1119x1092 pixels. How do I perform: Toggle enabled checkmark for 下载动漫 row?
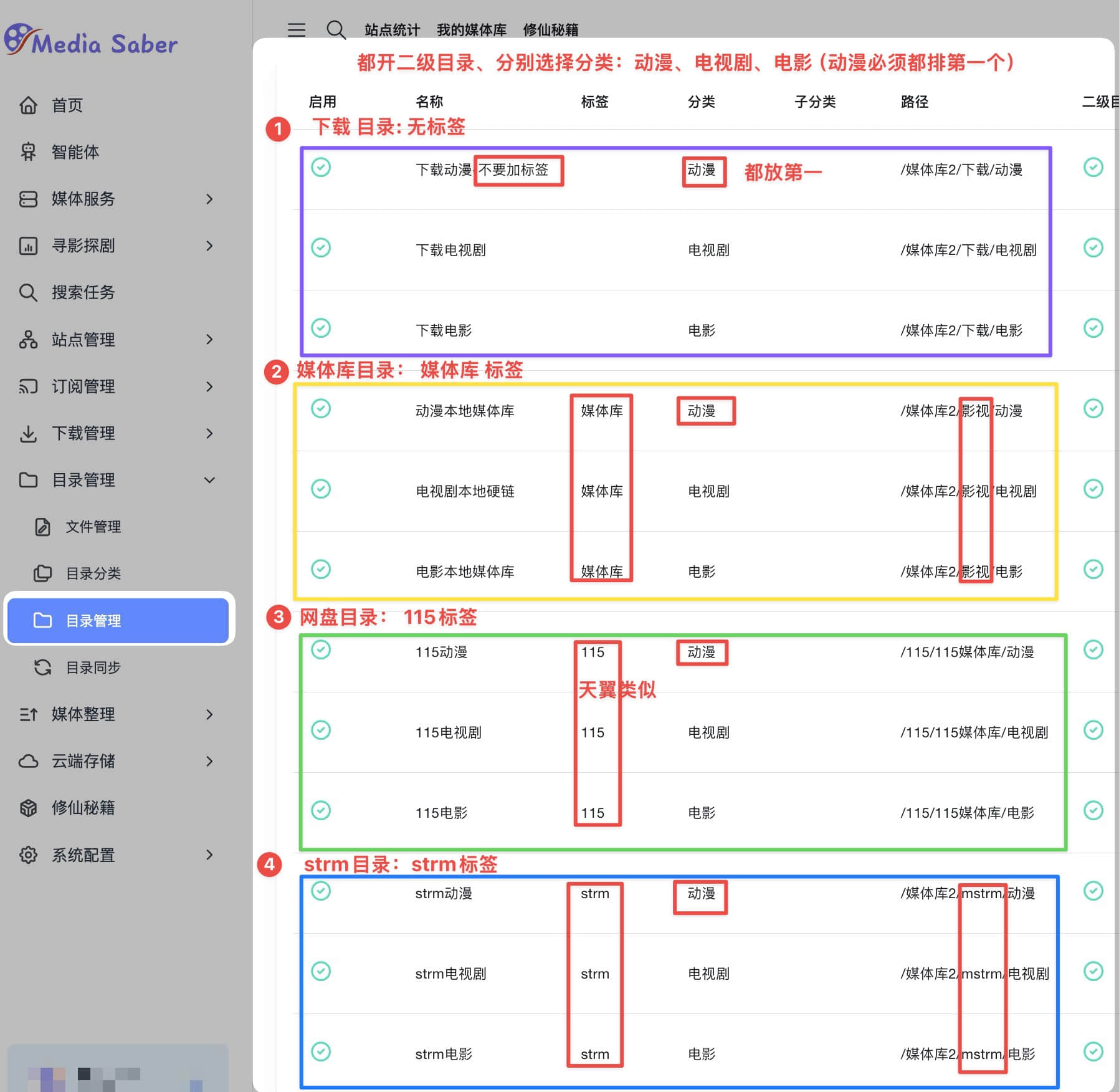coord(321,168)
